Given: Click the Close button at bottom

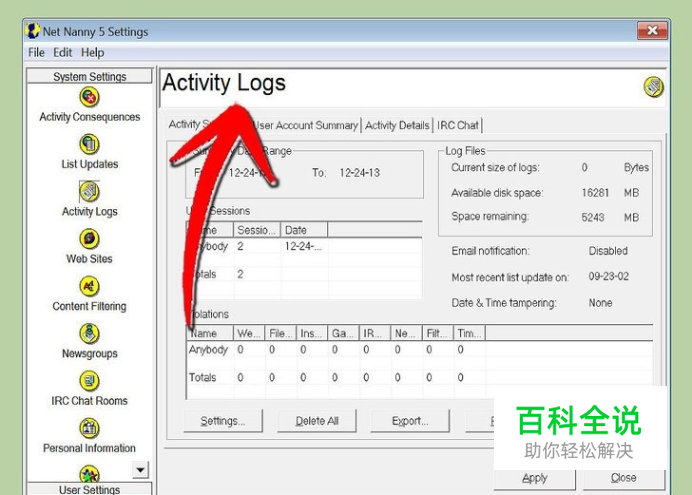Looking at the screenshot, I should pos(624,479).
